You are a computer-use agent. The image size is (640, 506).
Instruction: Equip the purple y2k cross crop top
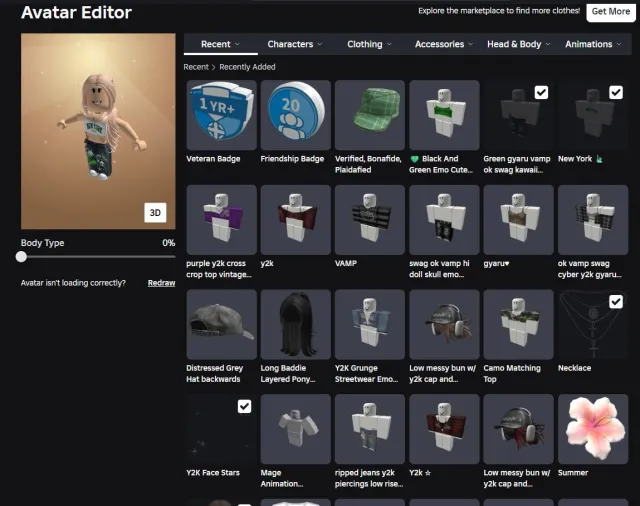coord(222,220)
